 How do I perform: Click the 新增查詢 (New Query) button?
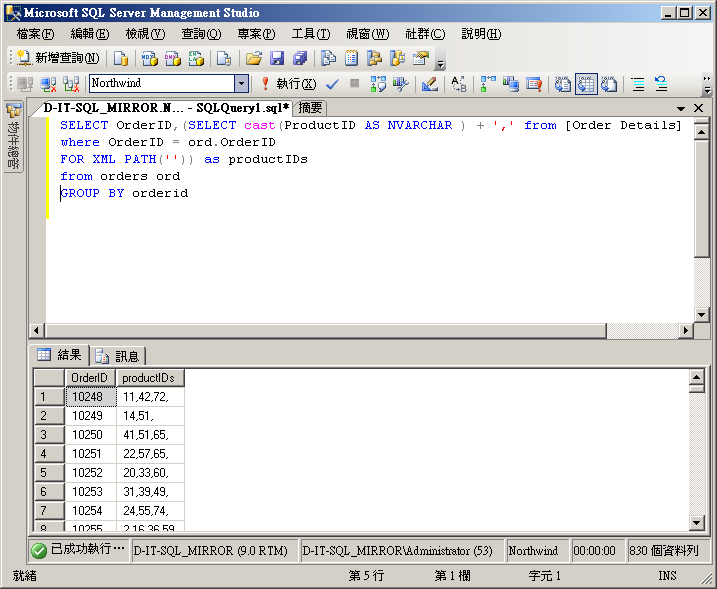(58, 58)
